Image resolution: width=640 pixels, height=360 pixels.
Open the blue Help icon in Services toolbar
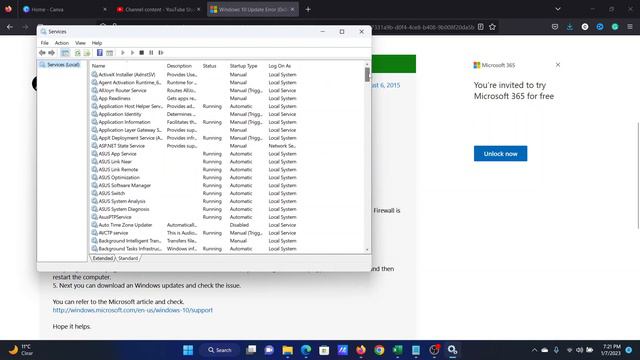[x=100, y=53]
